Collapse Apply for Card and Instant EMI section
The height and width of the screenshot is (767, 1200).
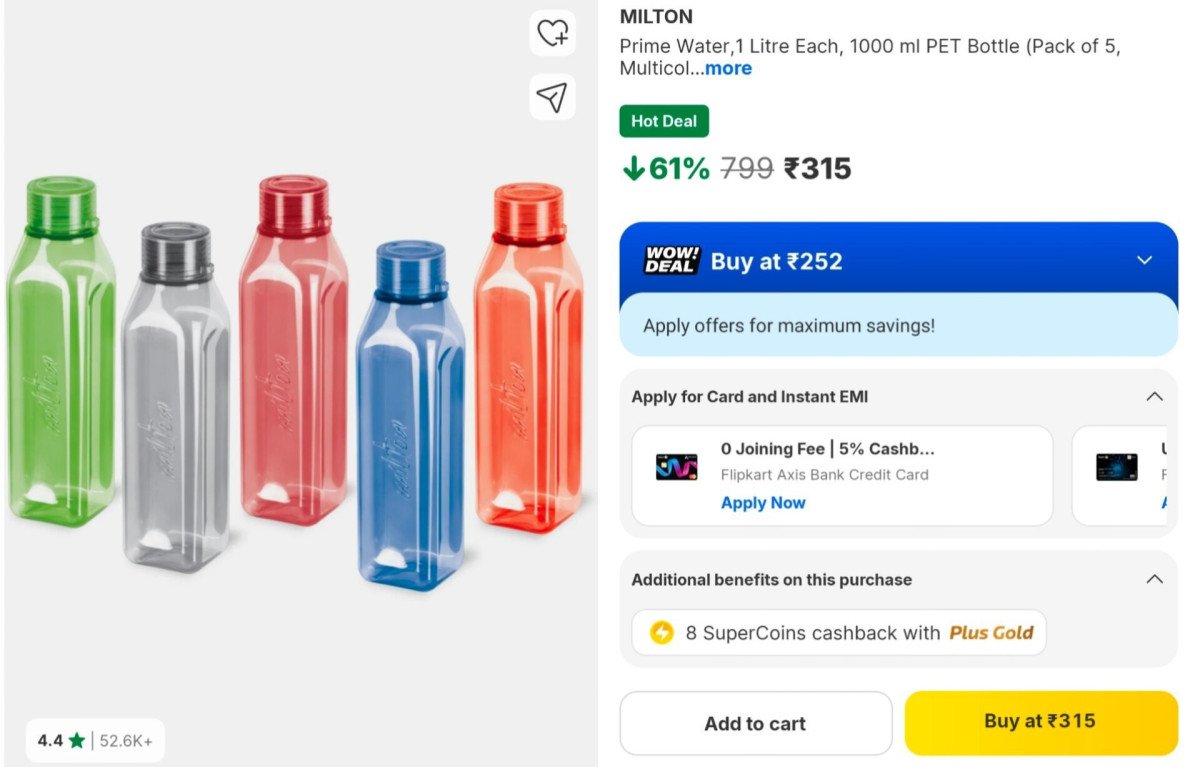[x=1154, y=397]
